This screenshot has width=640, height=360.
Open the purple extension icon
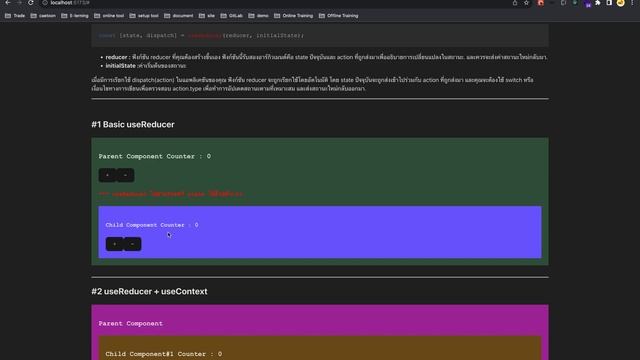coord(587,4)
